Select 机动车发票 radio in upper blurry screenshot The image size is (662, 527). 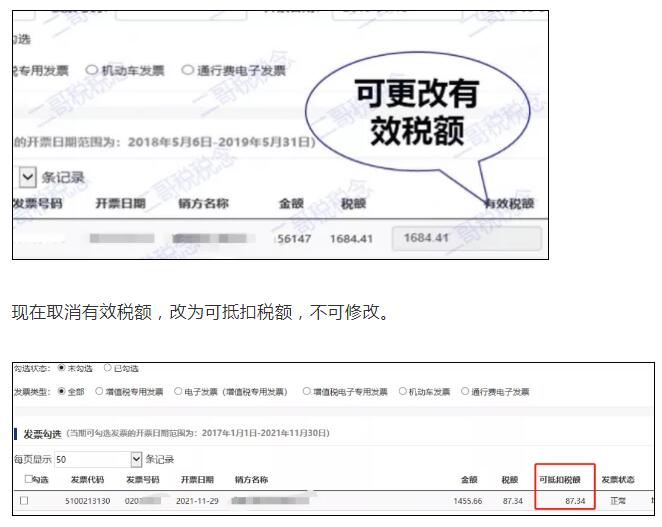(92, 70)
